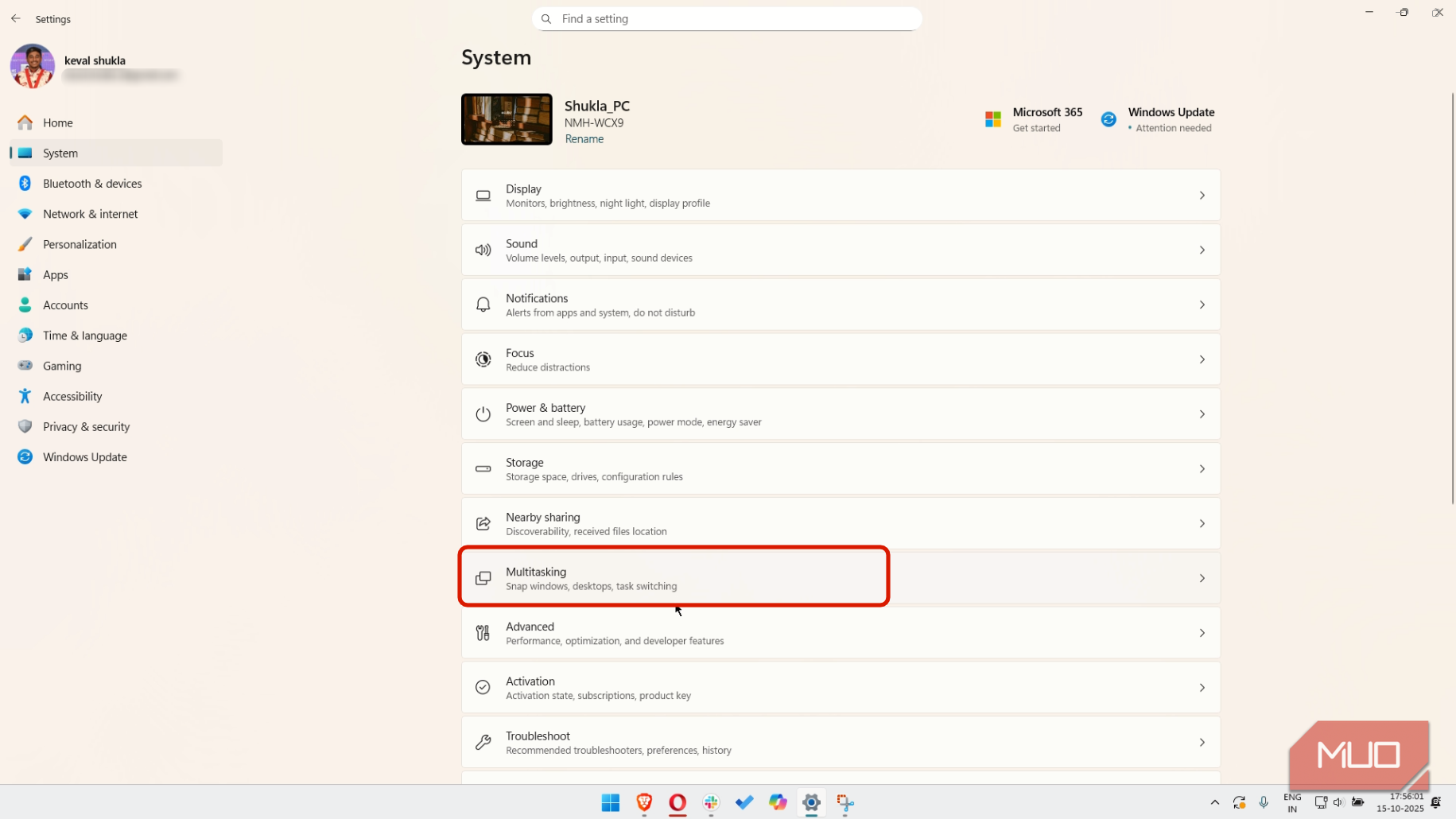The image size is (1456, 819).
Task: Click the Notifications bell icon
Action: (483, 305)
